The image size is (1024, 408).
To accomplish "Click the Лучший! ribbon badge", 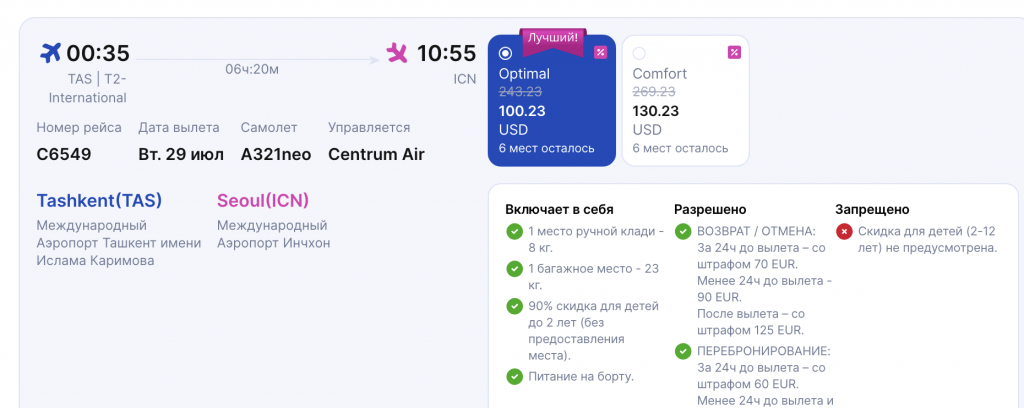I will 552,39.
